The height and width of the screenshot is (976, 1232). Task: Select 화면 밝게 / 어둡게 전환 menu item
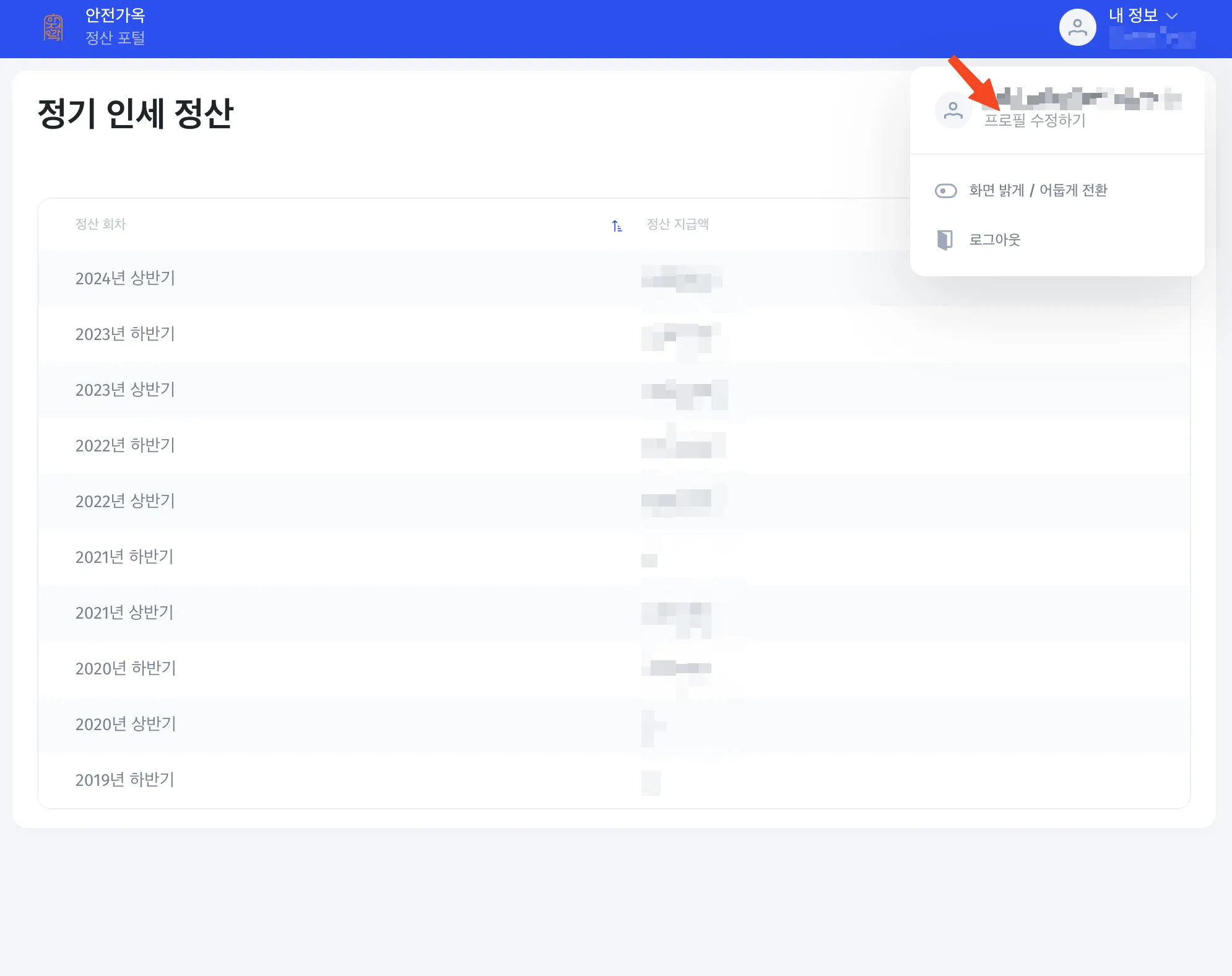(1038, 190)
